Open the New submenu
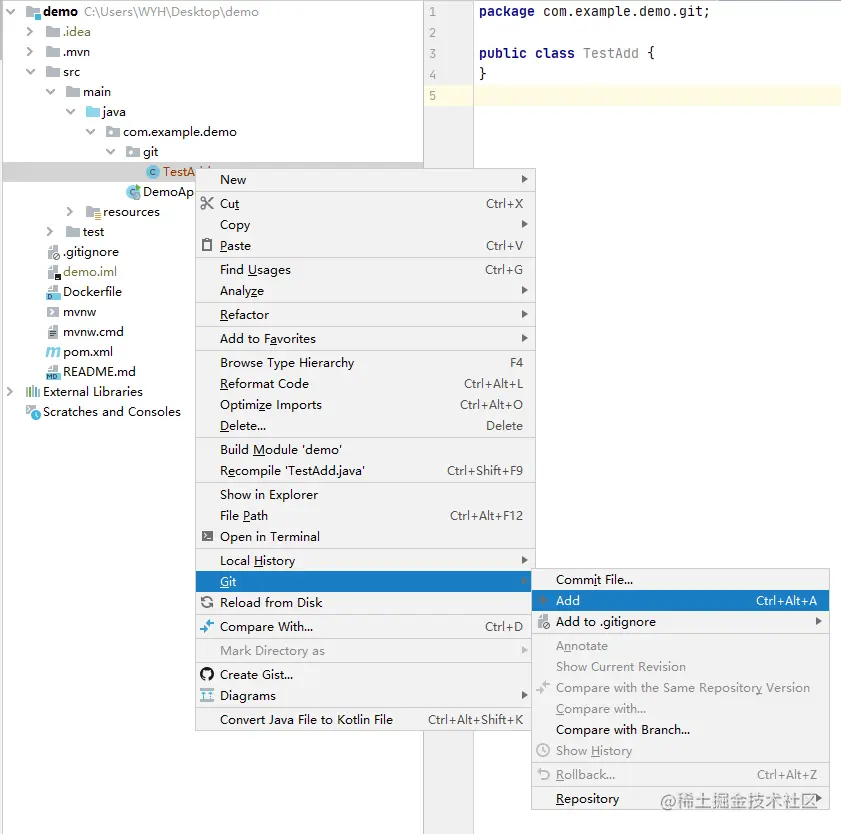 pyautogui.click(x=365, y=180)
